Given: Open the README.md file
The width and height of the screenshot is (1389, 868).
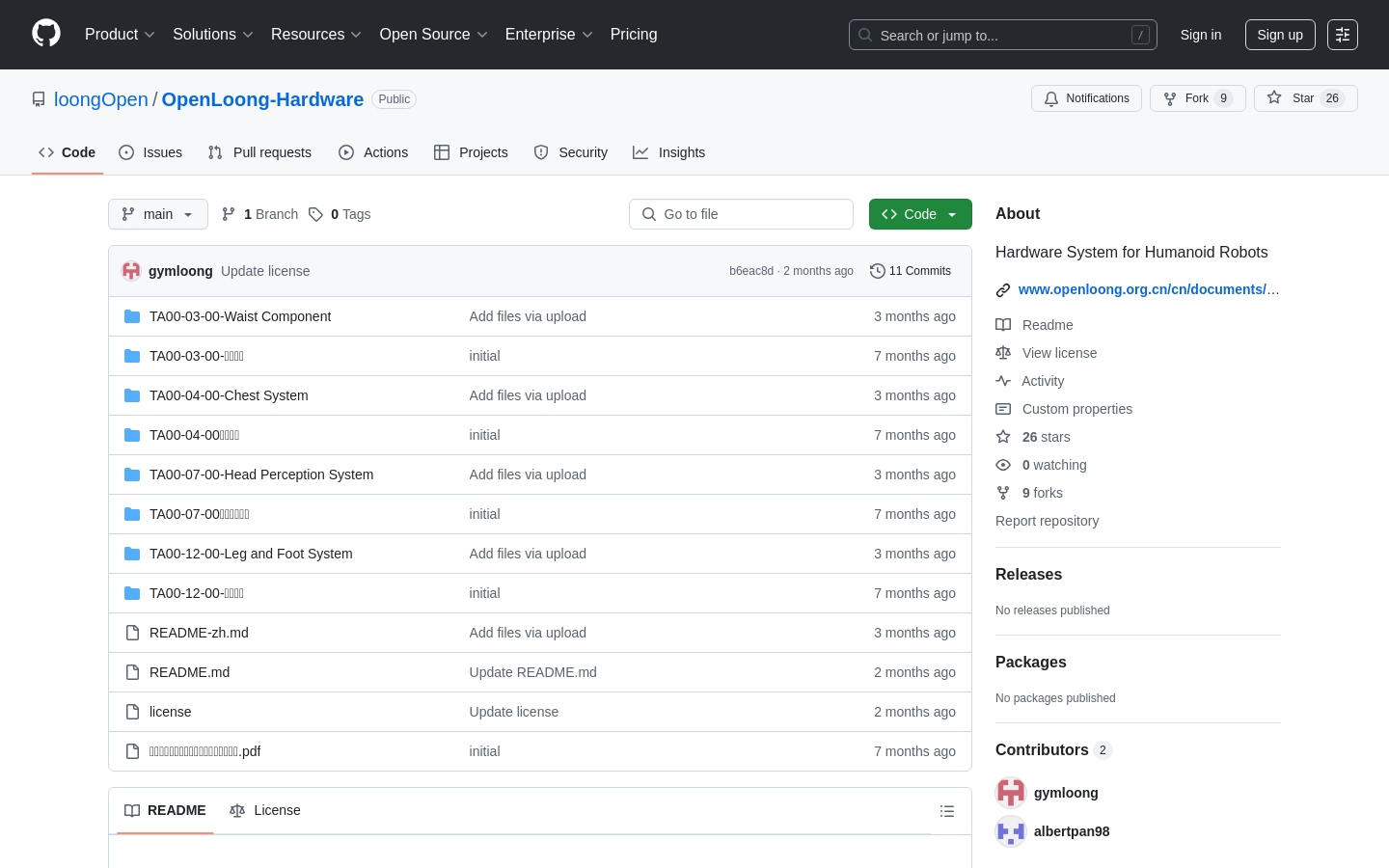Looking at the screenshot, I should 189,672.
